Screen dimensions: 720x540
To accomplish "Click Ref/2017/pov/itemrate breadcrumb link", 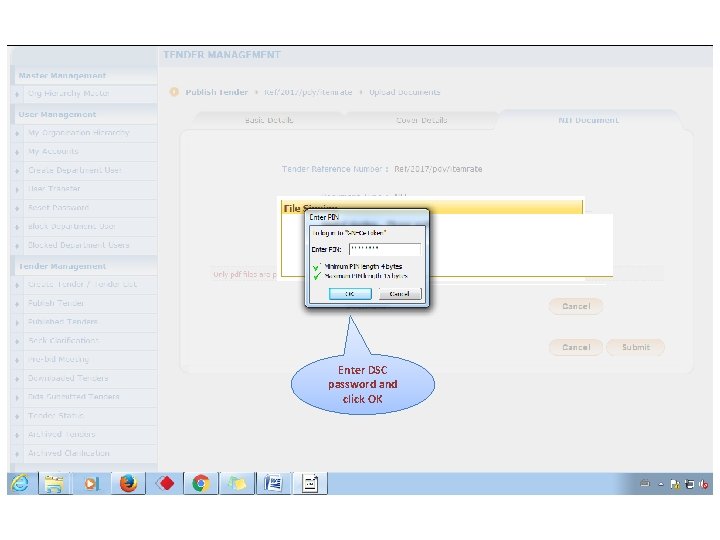I will tap(308, 92).
